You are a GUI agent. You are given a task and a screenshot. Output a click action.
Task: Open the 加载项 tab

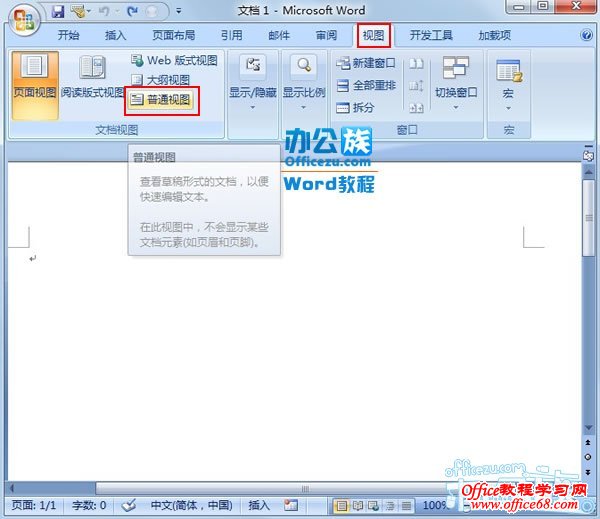coord(494,35)
